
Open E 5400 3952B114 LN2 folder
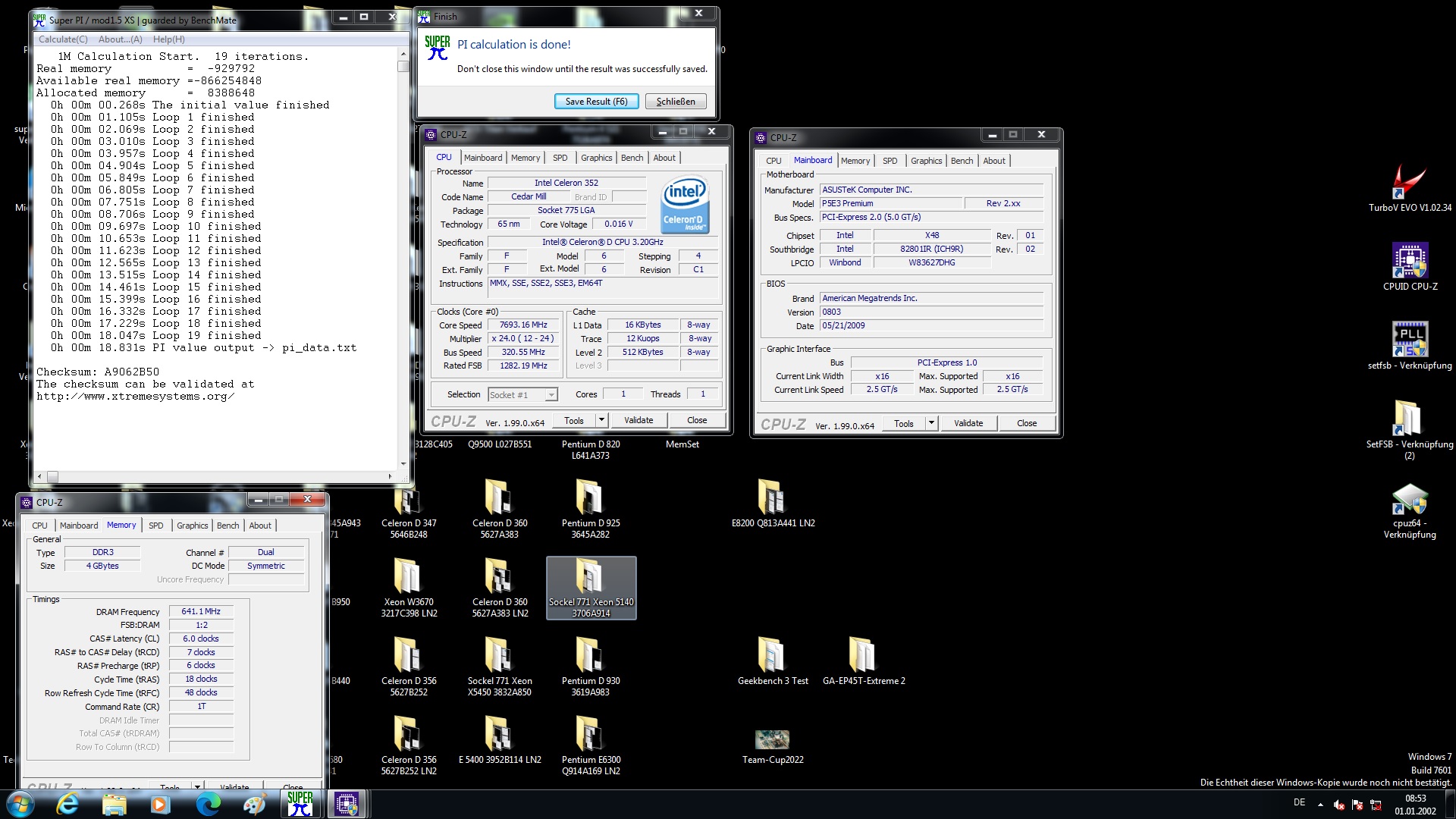pyautogui.click(x=500, y=740)
